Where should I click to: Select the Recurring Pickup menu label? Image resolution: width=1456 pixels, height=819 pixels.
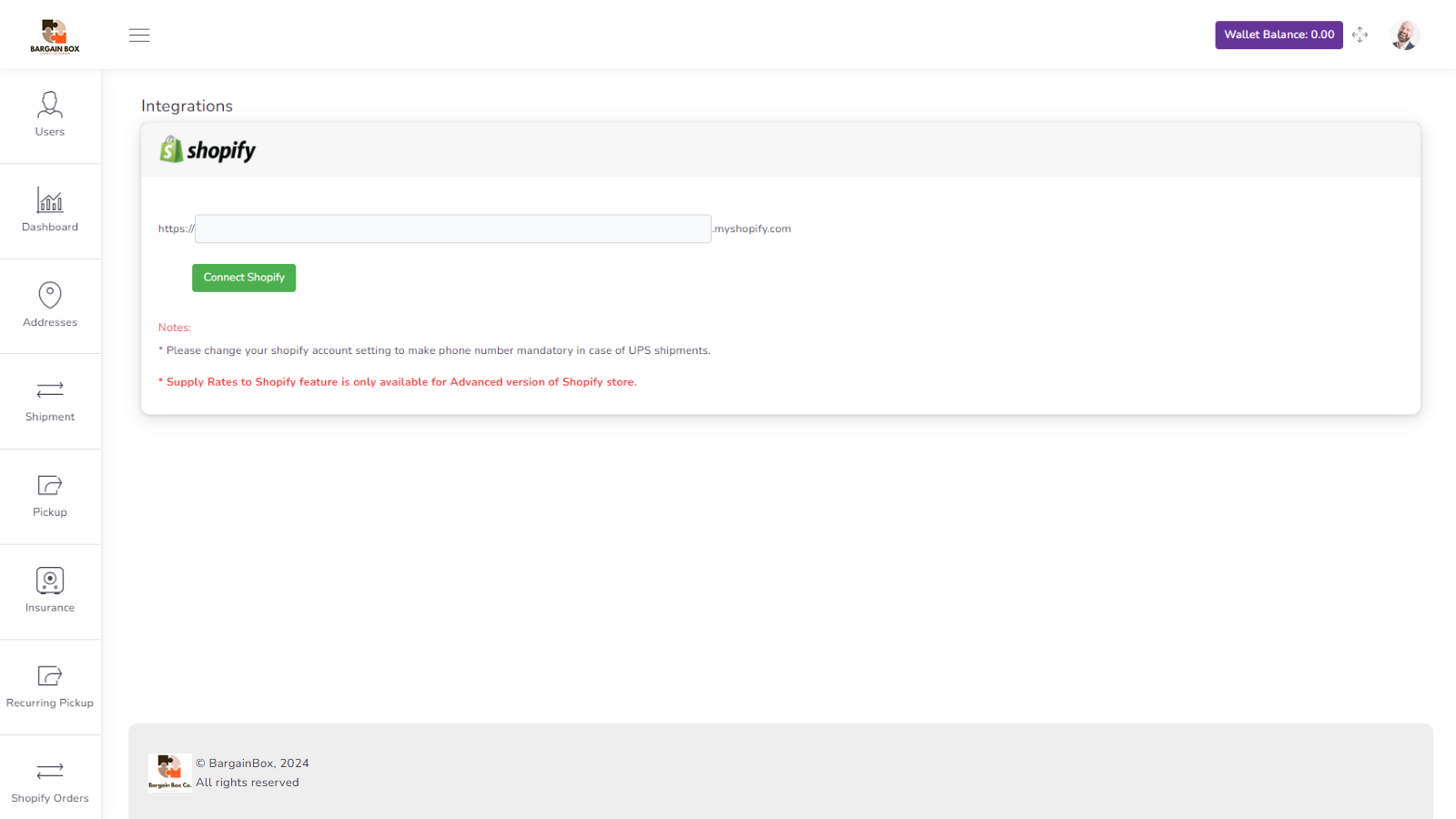(50, 703)
